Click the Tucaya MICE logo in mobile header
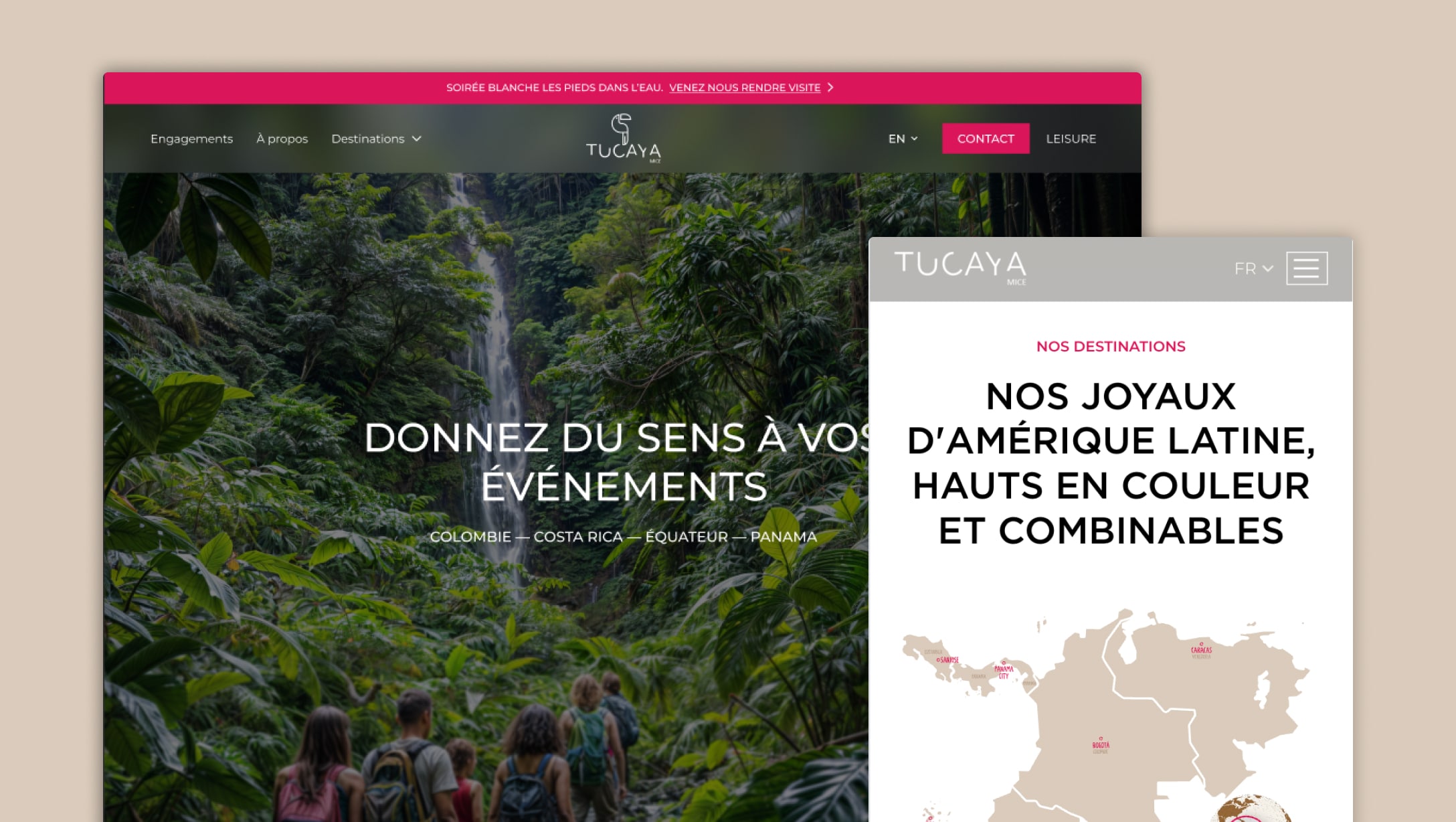 click(x=960, y=268)
